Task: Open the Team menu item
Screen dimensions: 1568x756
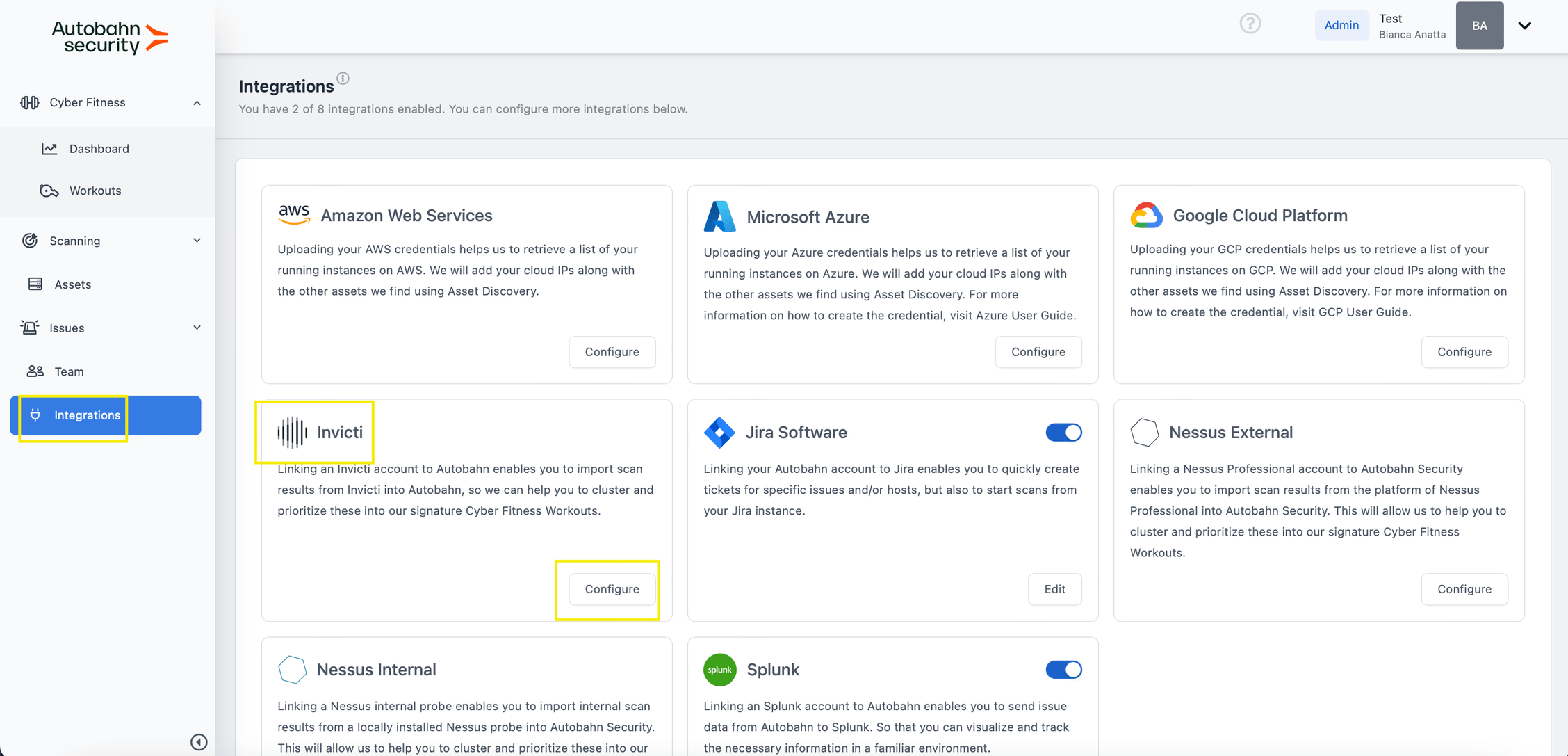Action: [x=69, y=371]
